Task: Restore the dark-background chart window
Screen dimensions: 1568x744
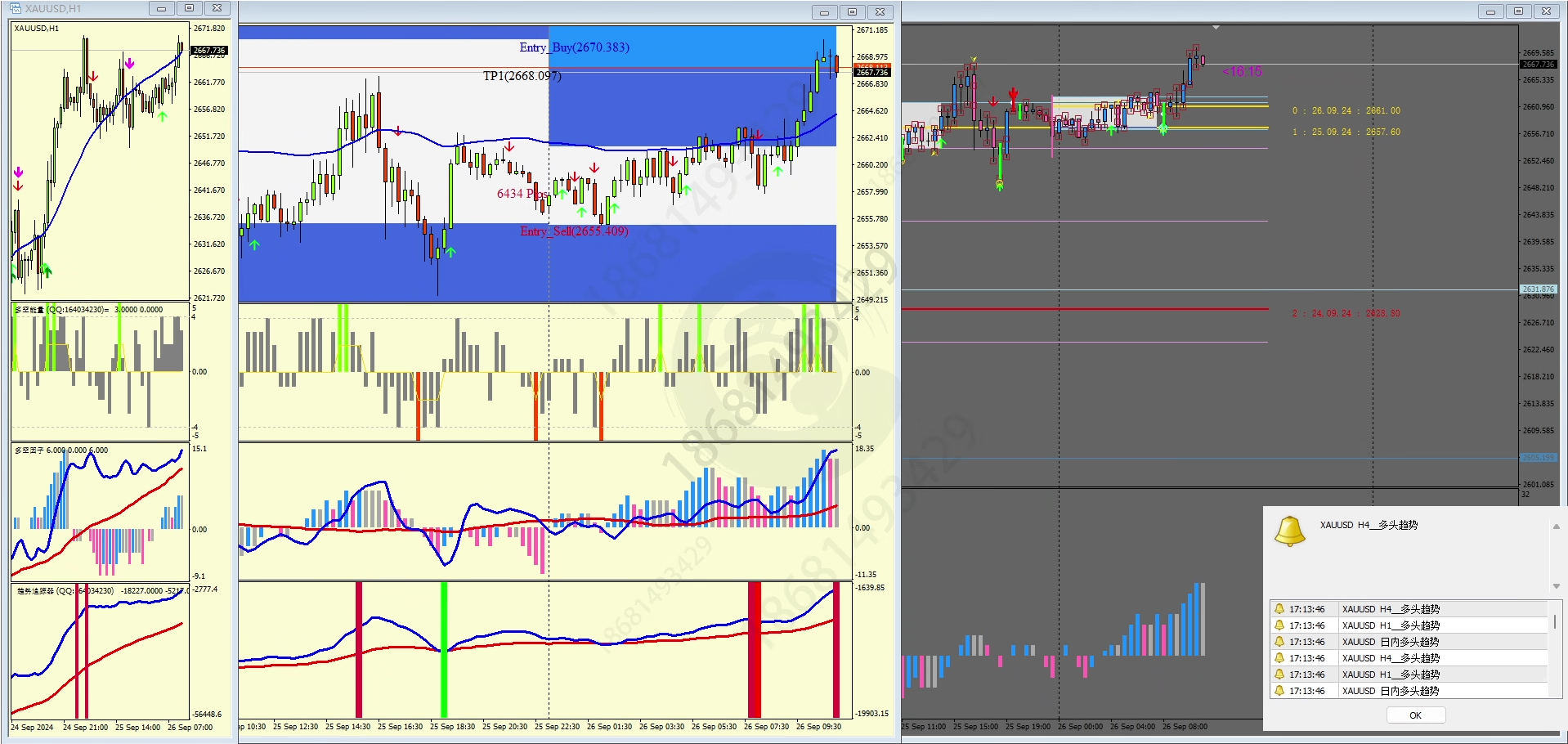Action: (1518, 11)
